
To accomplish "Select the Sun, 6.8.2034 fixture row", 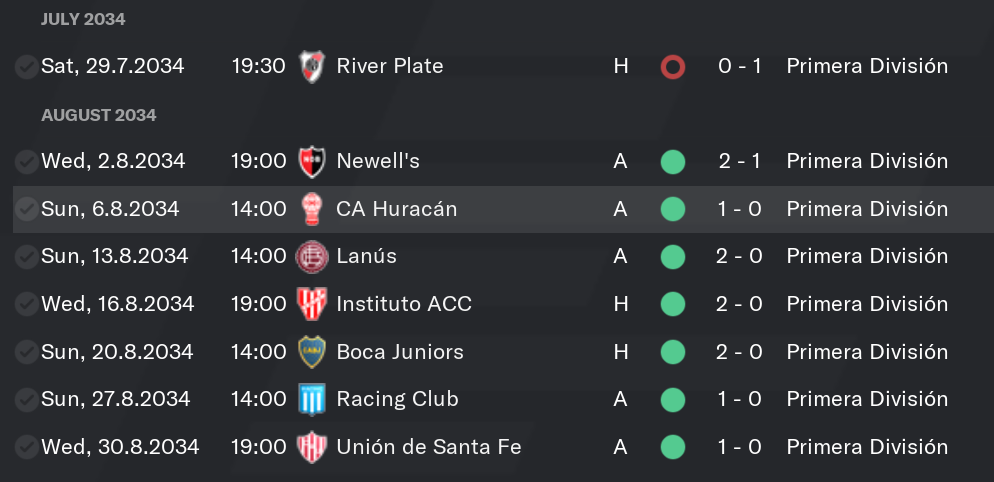I will tap(503, 209).
